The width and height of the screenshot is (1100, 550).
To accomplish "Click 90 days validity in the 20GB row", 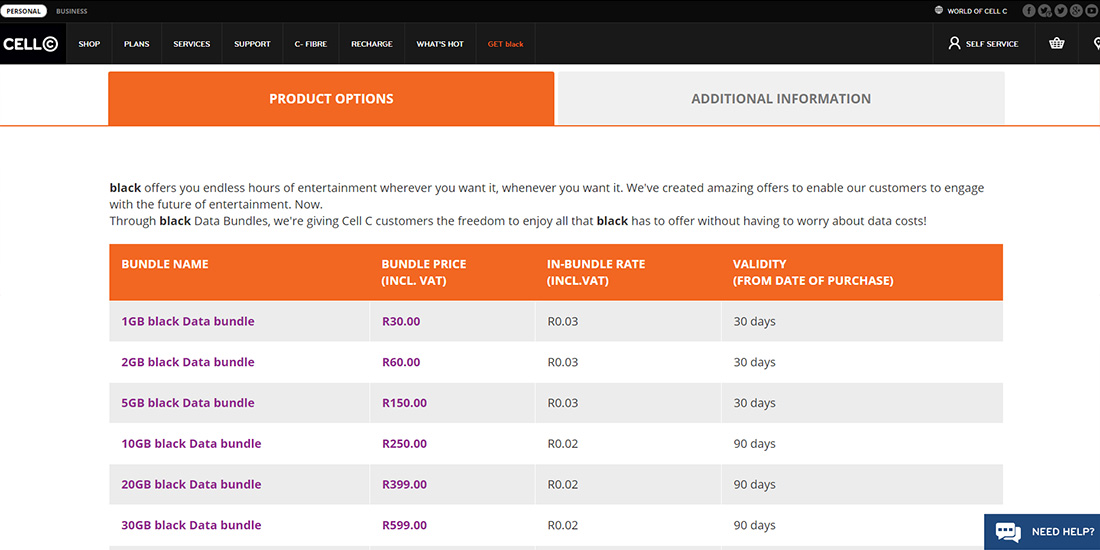I will 754,484.
